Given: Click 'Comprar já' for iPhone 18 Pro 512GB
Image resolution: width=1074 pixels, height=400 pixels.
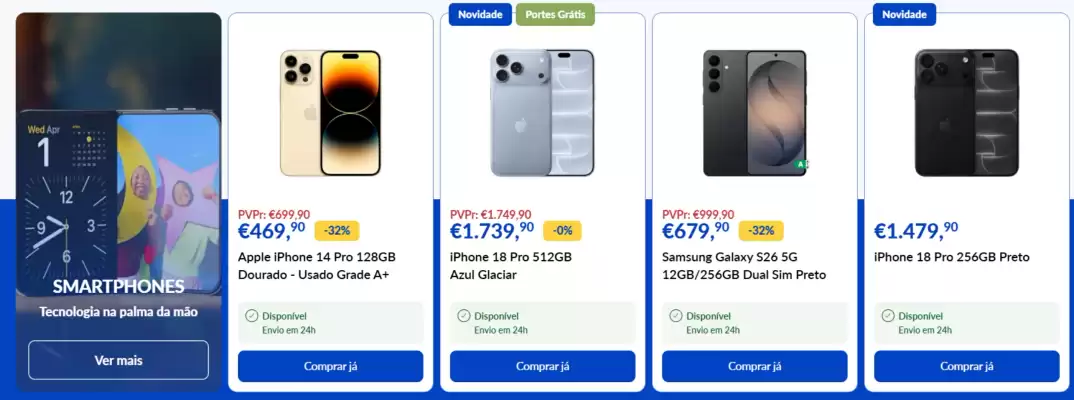Looking at the screenshot, I should pyautogui.click(x=542, y=366).
